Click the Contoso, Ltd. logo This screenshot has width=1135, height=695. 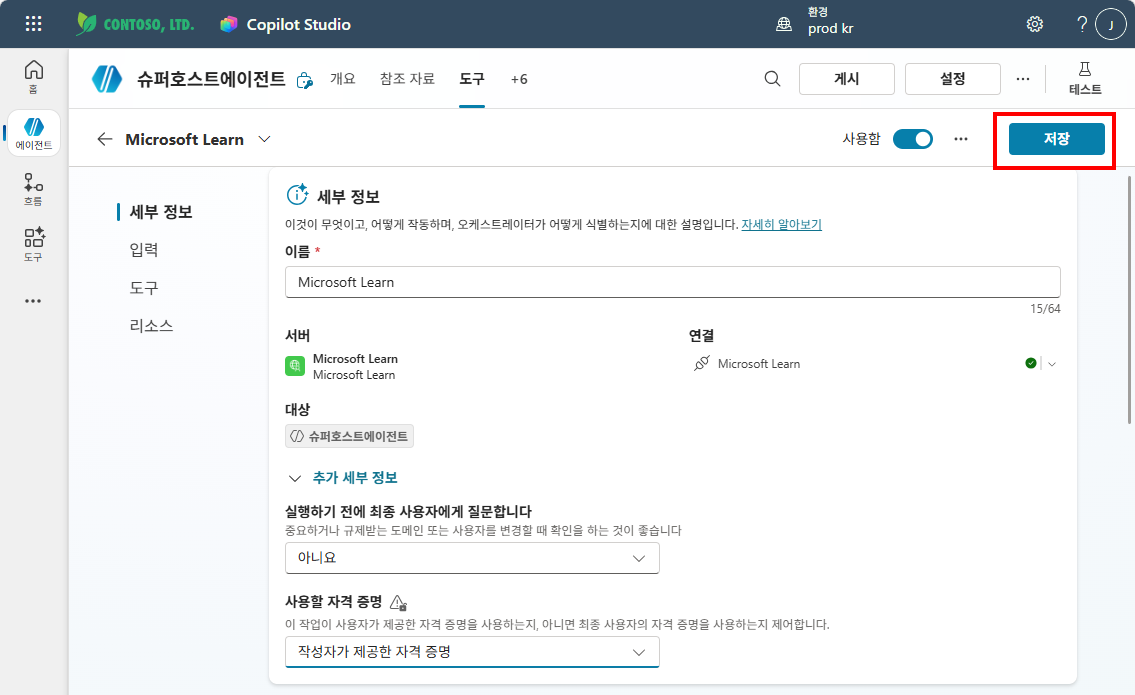click(135, 24)
